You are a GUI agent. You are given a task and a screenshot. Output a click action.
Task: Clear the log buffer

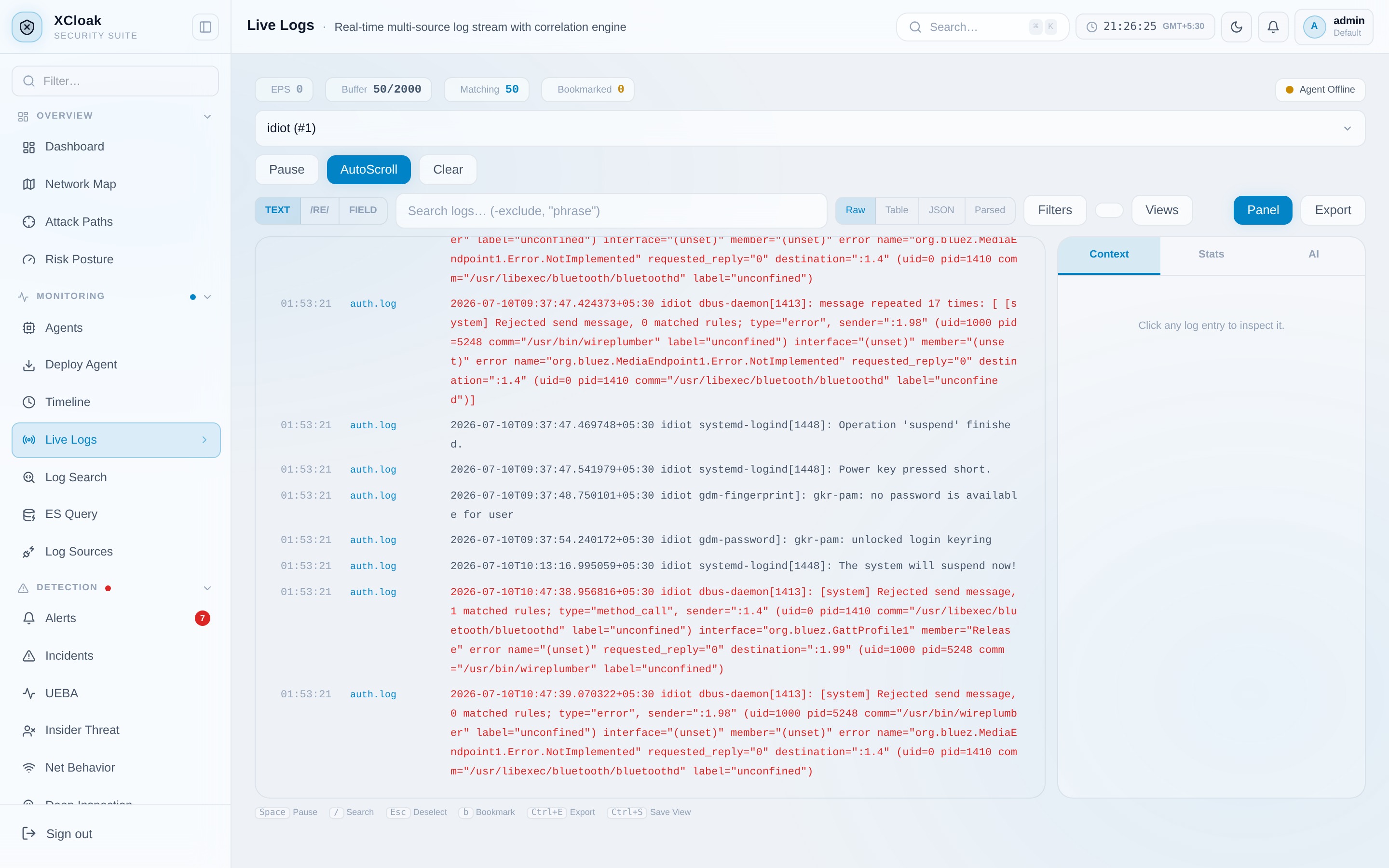(x=448, y=170)
